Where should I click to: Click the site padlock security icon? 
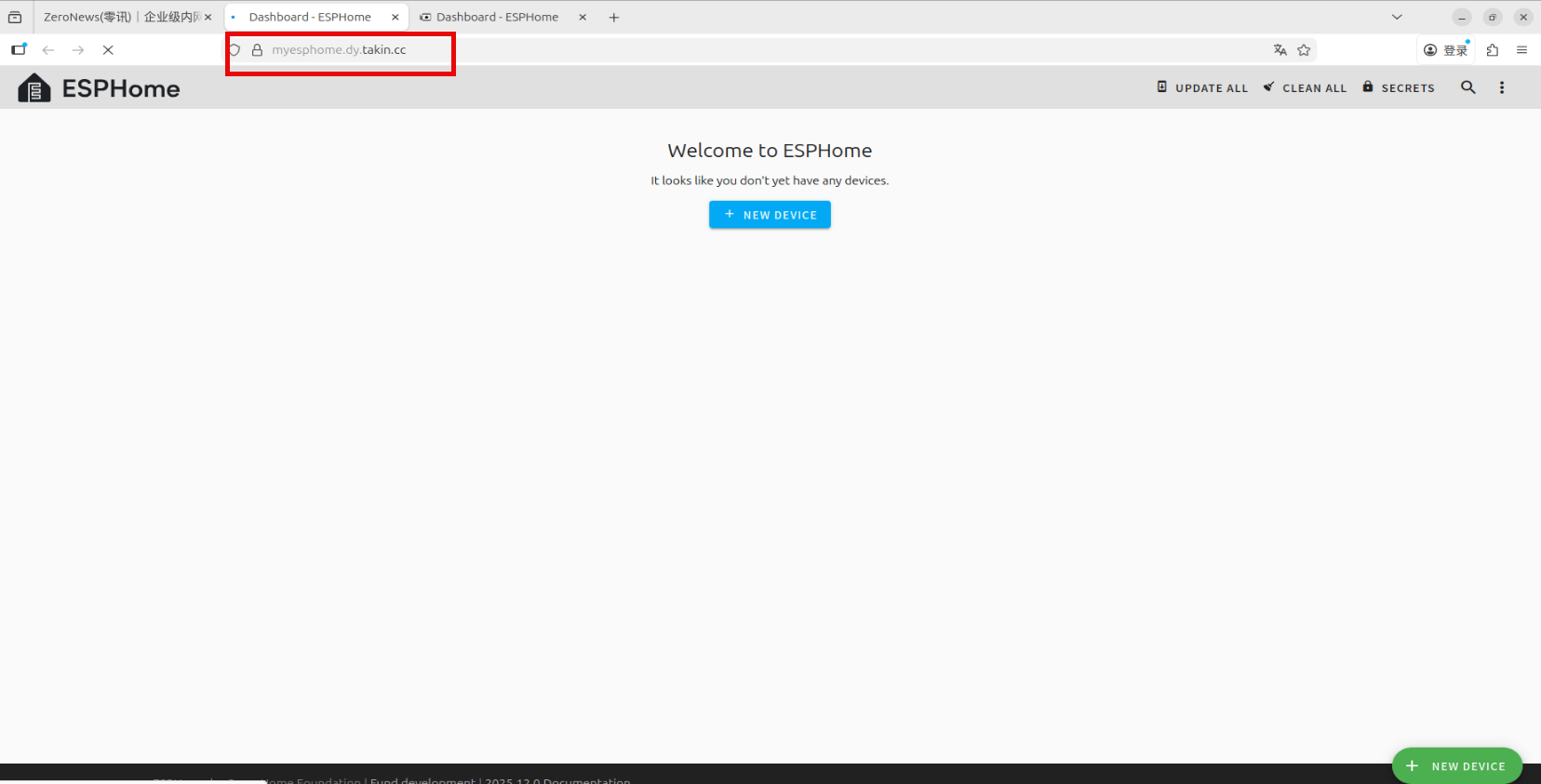click(257, 50)
